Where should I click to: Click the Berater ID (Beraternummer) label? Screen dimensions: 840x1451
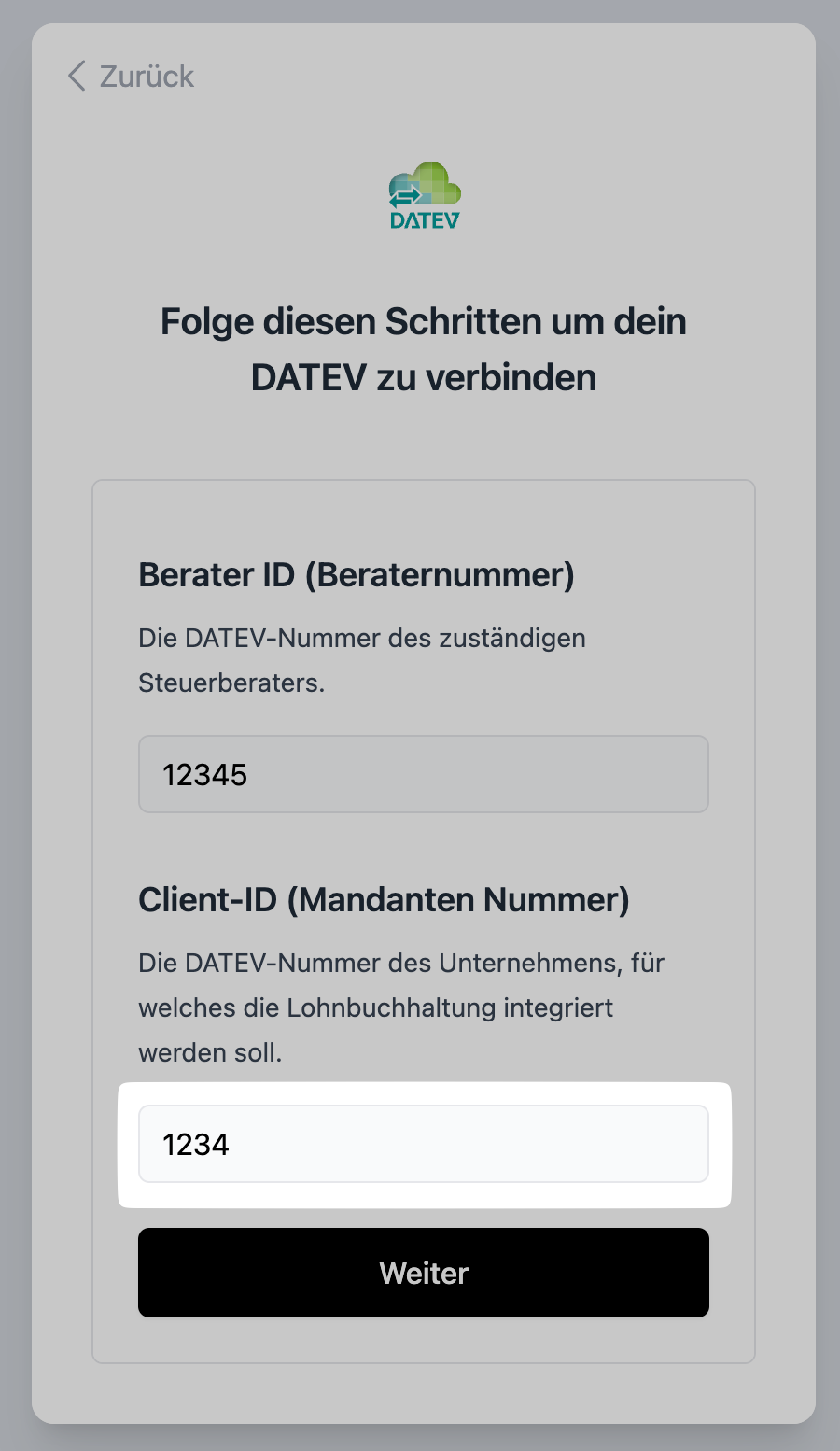pos(356,575)
